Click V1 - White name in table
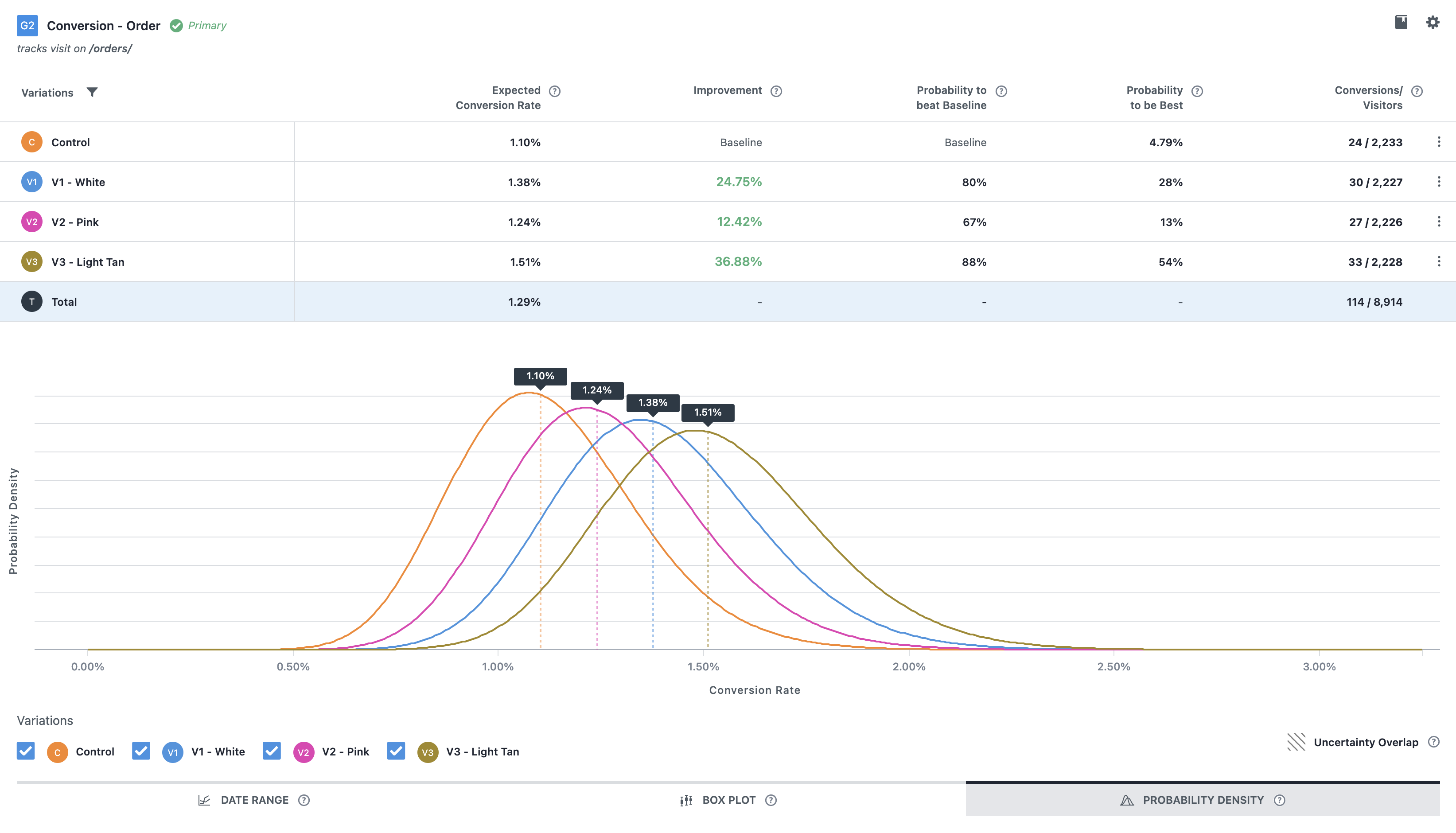This screenshot has height=833, width=1456. click(x=78, y=183)
